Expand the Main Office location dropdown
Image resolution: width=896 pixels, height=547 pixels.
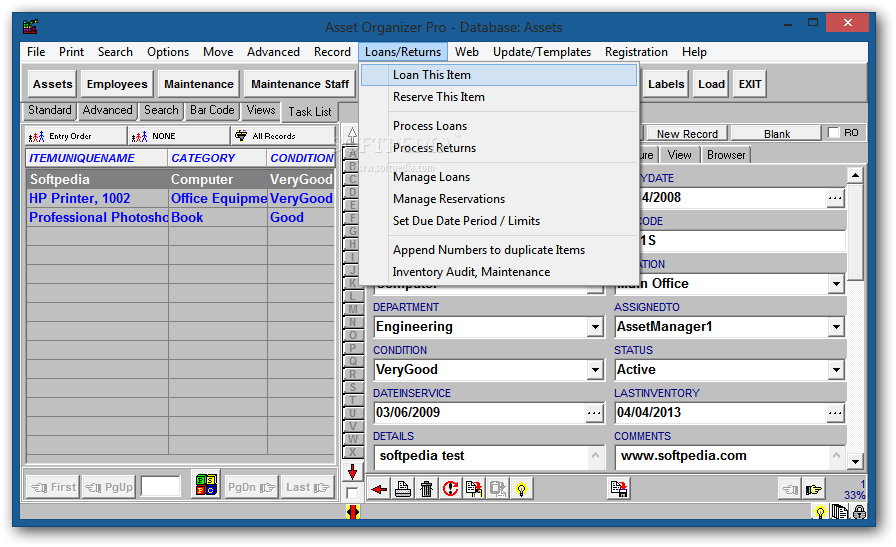pyautogui.click(x=836, y=284)
